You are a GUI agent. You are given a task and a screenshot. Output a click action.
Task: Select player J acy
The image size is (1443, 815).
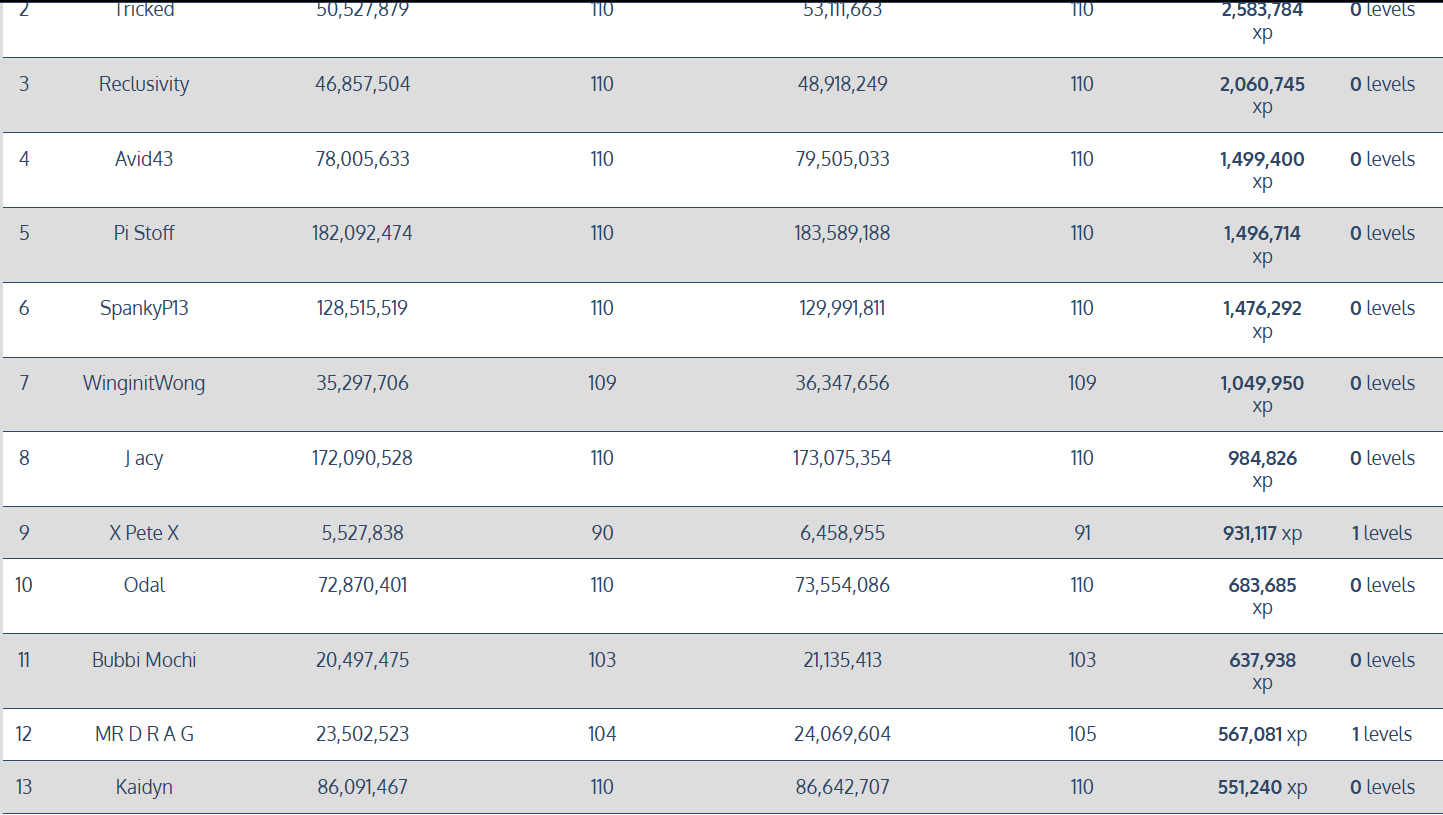point(144,458)
